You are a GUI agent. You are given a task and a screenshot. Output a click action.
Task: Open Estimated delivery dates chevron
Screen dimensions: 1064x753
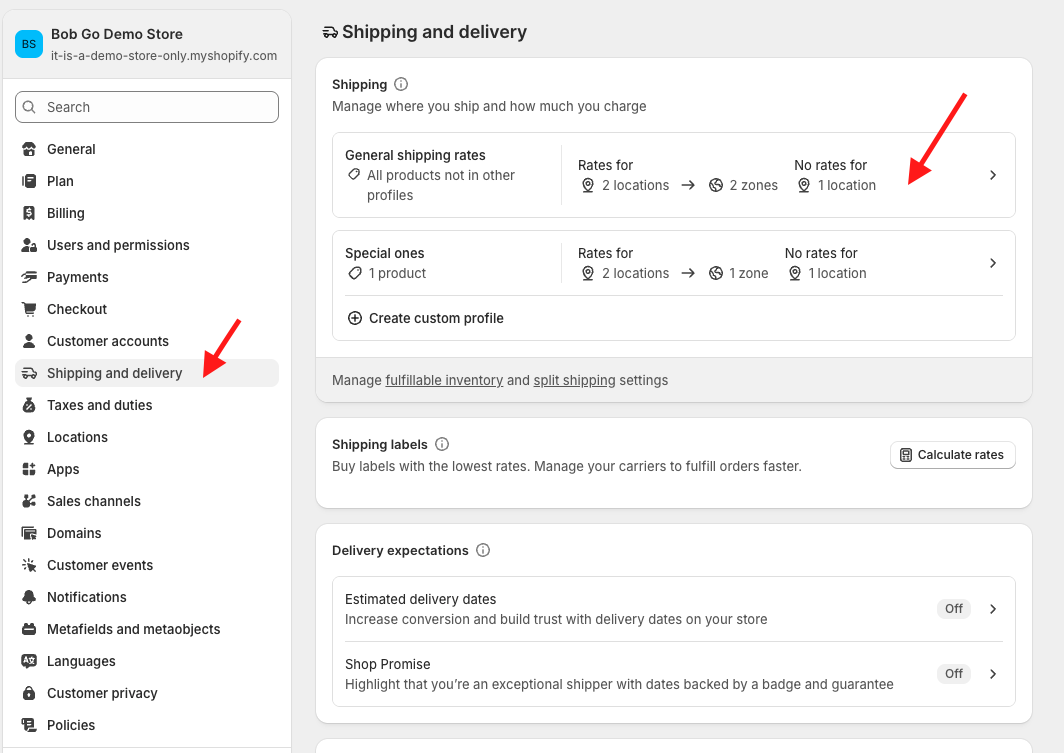993,609
